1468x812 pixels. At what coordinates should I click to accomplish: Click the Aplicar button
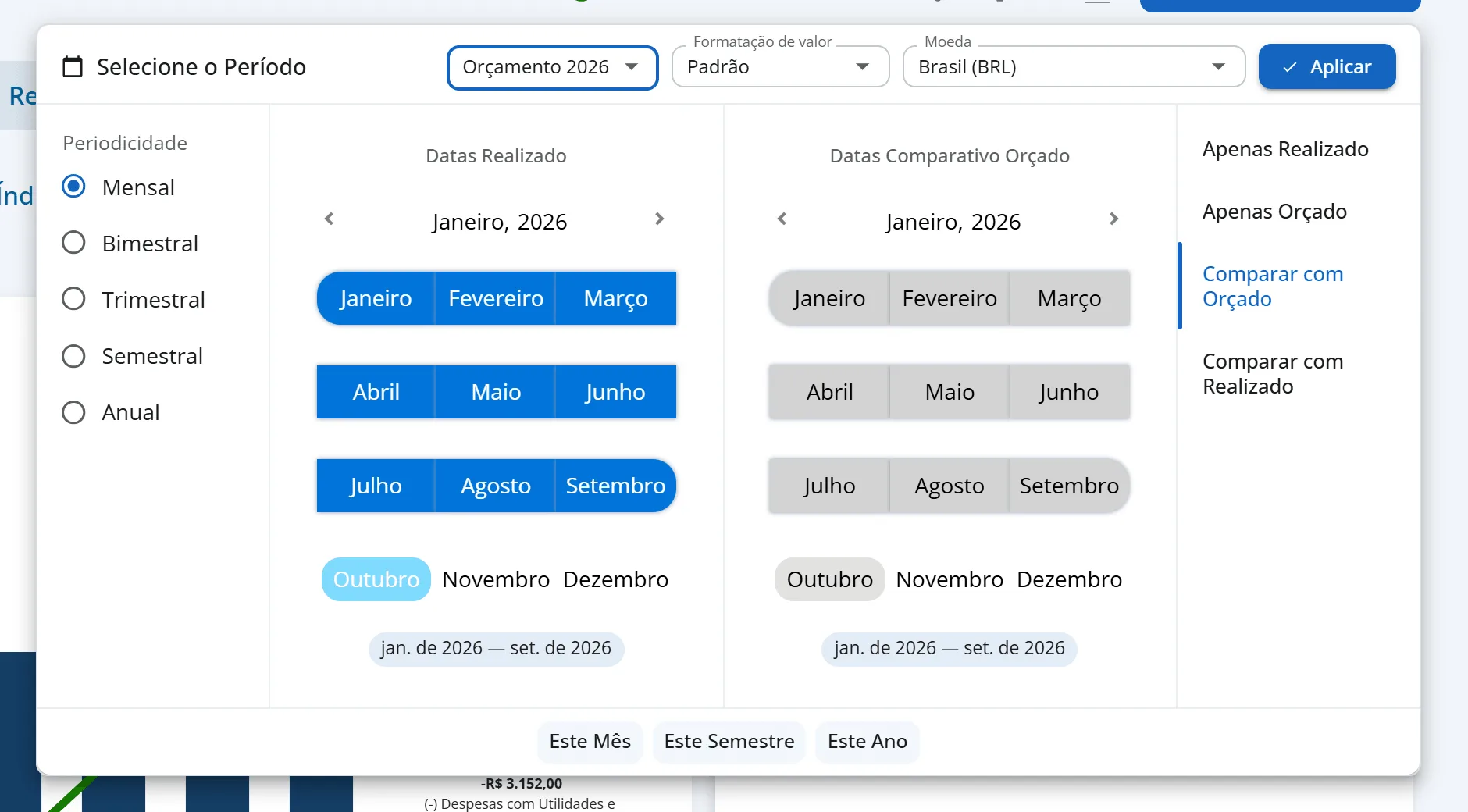tap(1327, 67)
